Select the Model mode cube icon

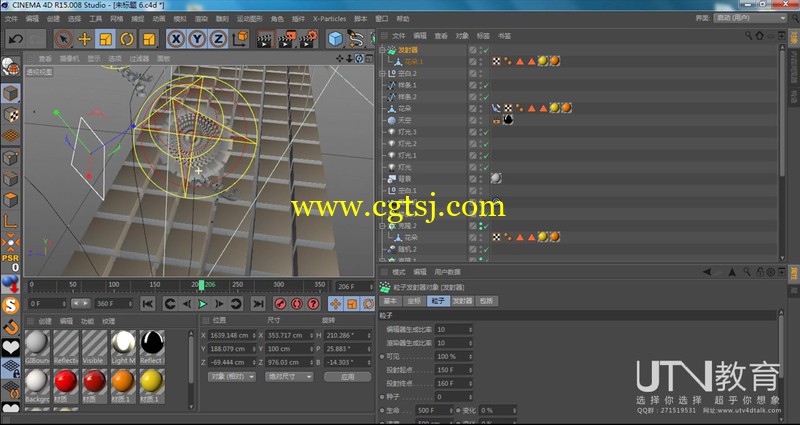[11, 93]
